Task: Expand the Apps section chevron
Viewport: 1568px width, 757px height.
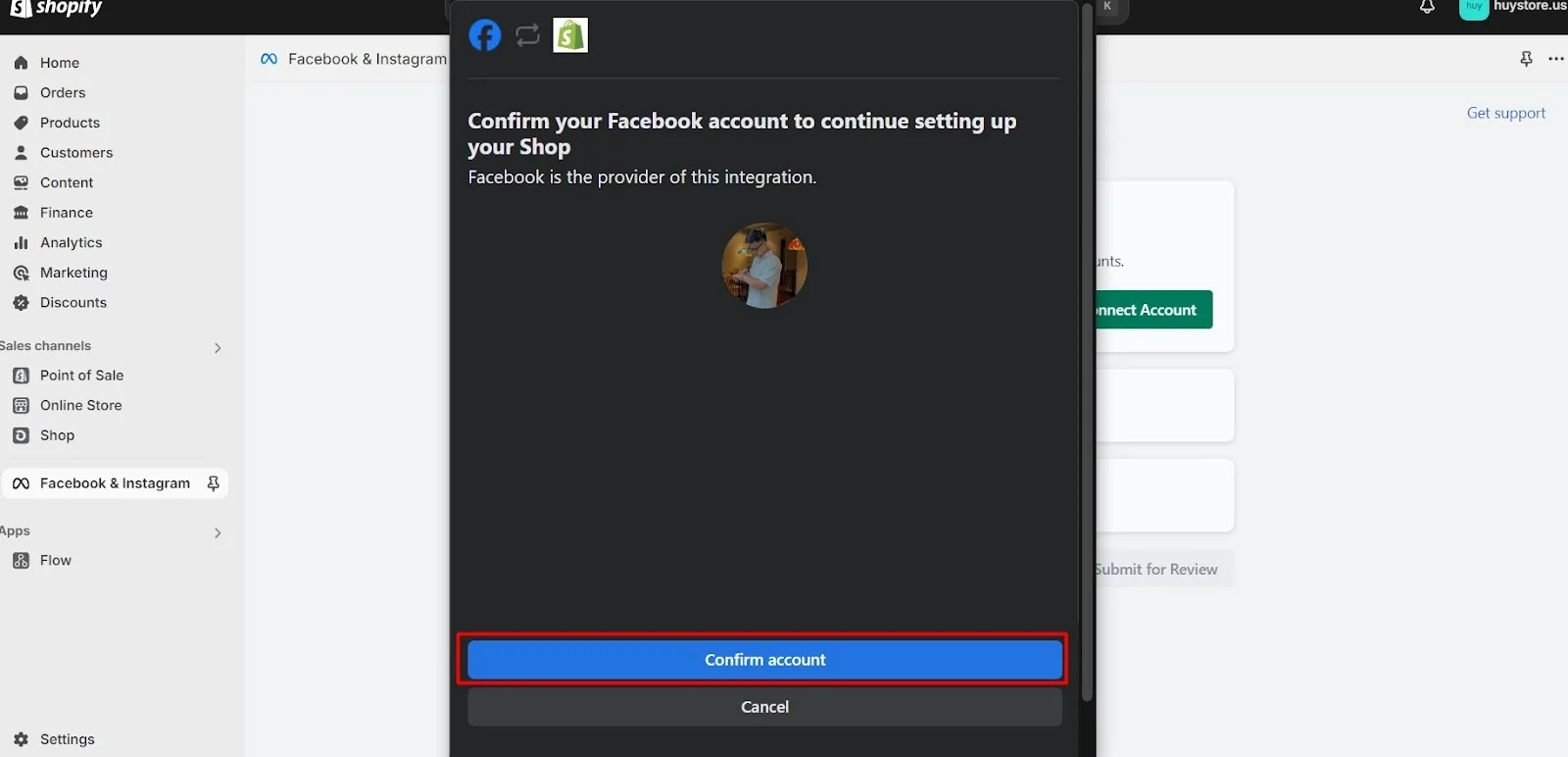Action: tap(218, 532)
